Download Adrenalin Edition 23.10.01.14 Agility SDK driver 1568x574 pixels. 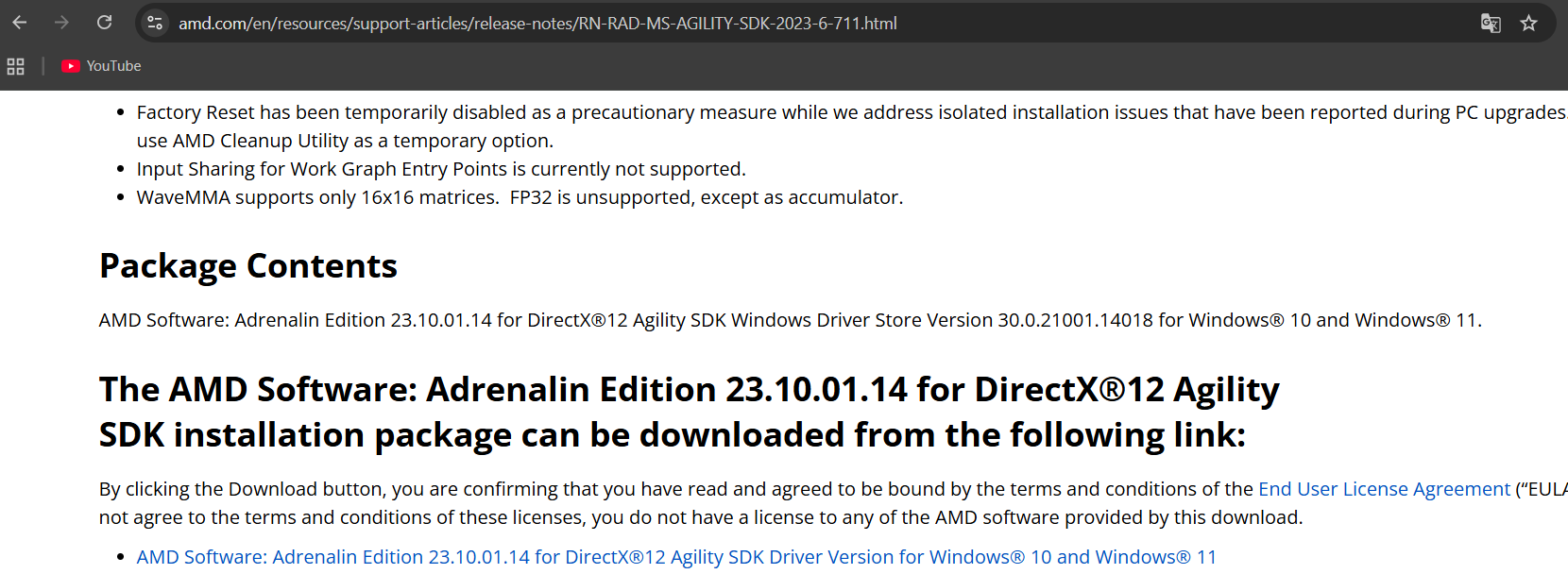[676, 557]
